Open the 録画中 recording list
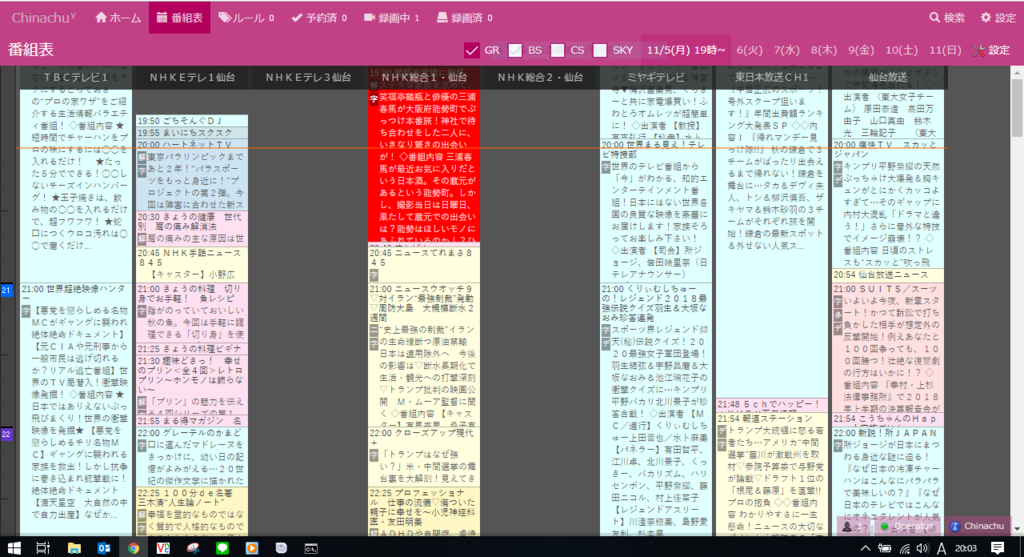 click(391, 18)
